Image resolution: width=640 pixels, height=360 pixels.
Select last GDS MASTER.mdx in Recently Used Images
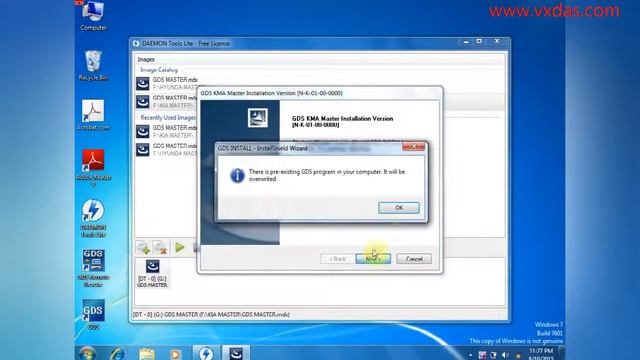pos(167,149)
